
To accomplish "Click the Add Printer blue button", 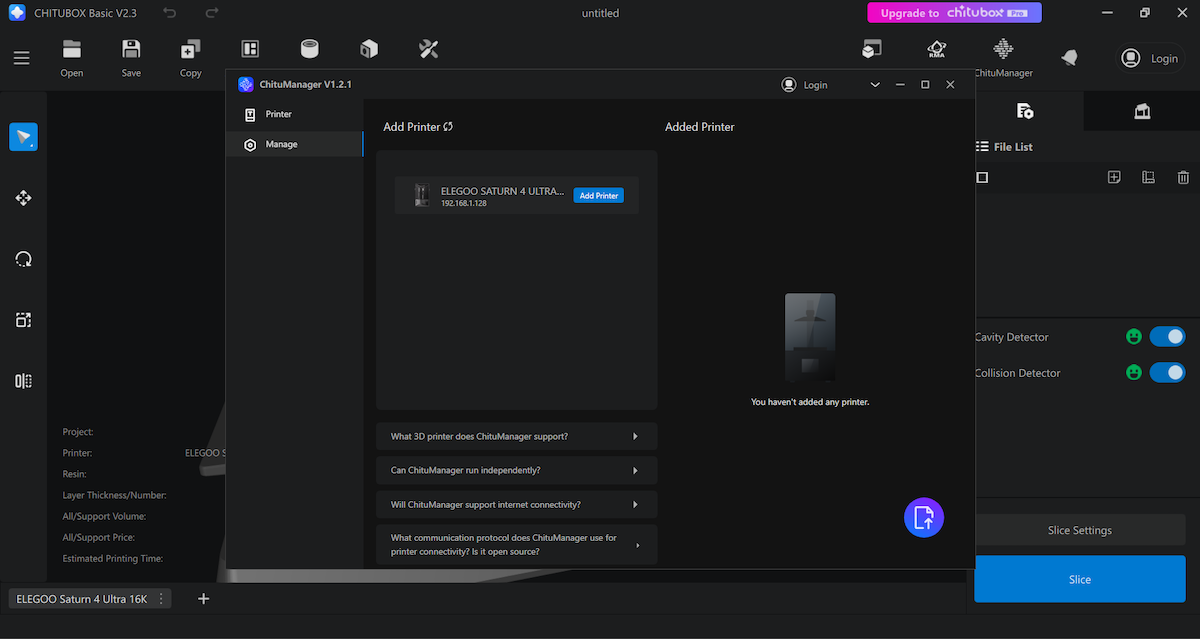I will point(599,196).
